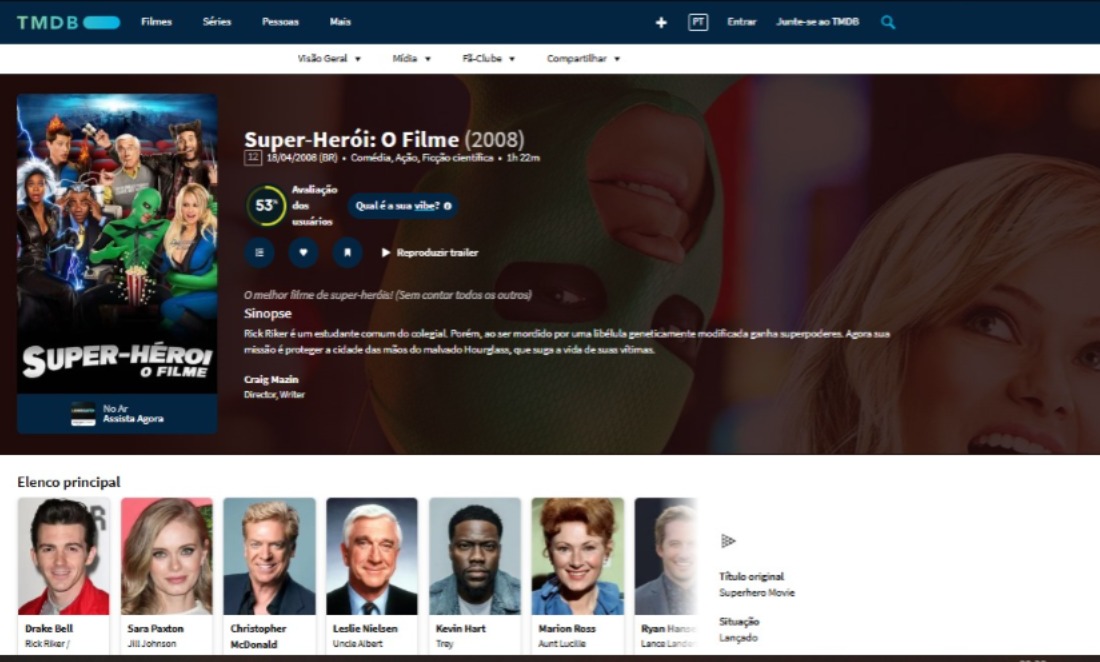Click the Craig Mazin director link
This screenshot has height=662, width=1100.
coord(271,380)
